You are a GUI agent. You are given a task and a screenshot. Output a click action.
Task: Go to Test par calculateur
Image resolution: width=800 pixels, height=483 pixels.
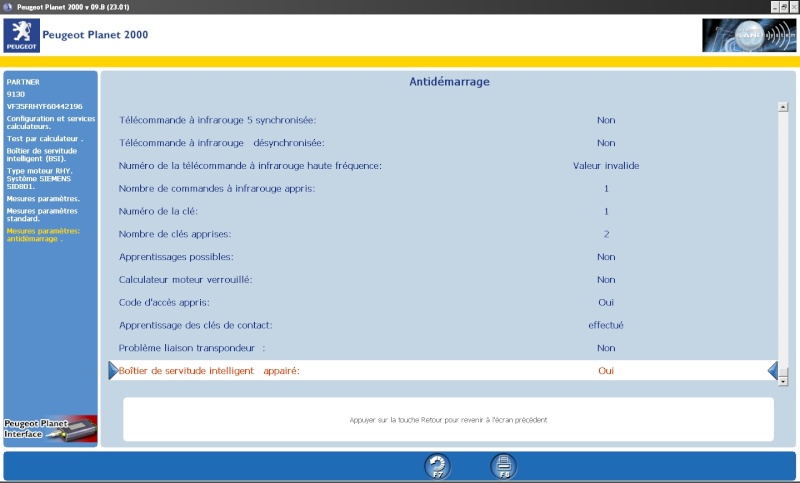44,138
